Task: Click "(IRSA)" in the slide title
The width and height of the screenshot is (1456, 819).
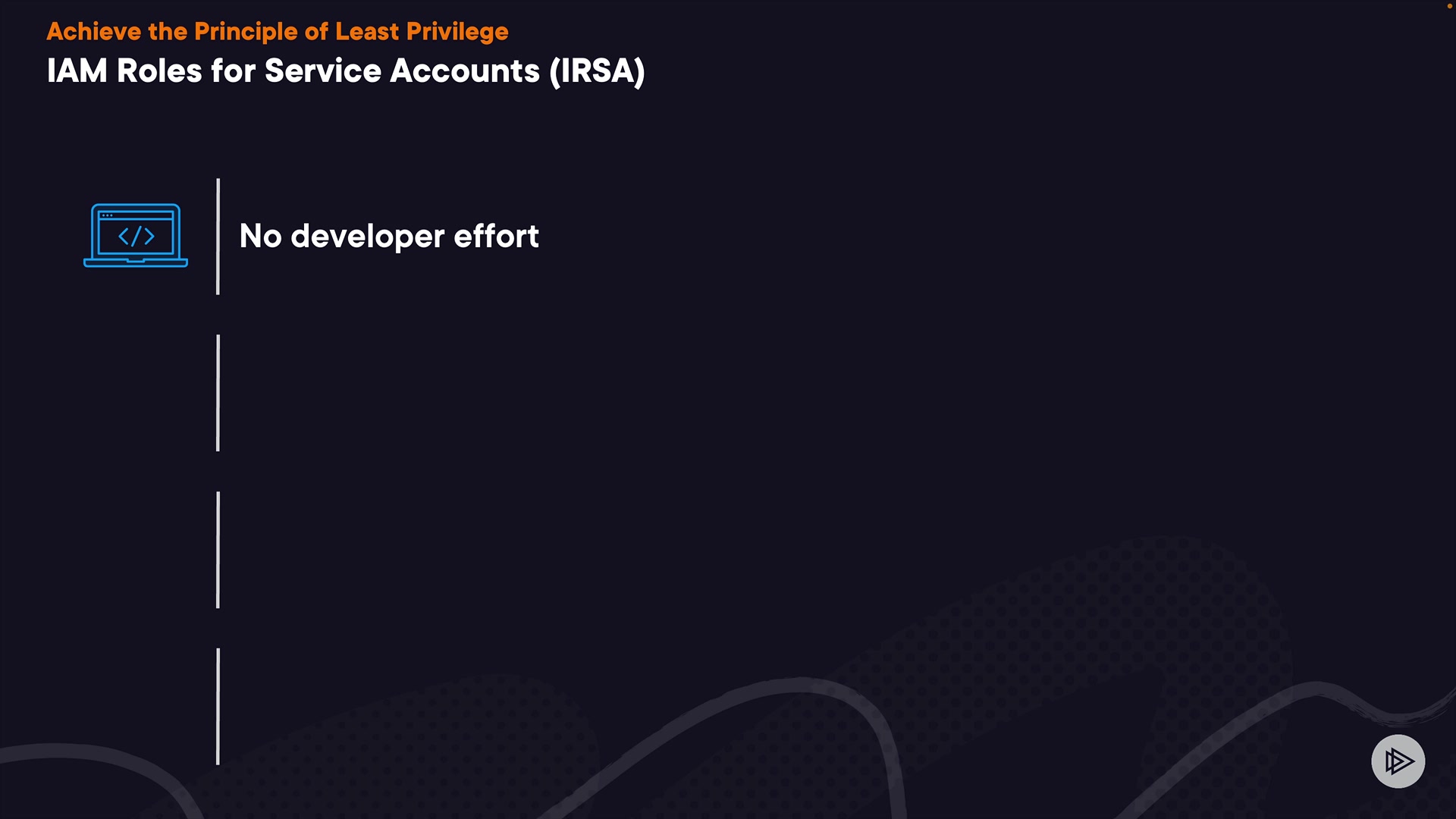Action: pos(597,71)
